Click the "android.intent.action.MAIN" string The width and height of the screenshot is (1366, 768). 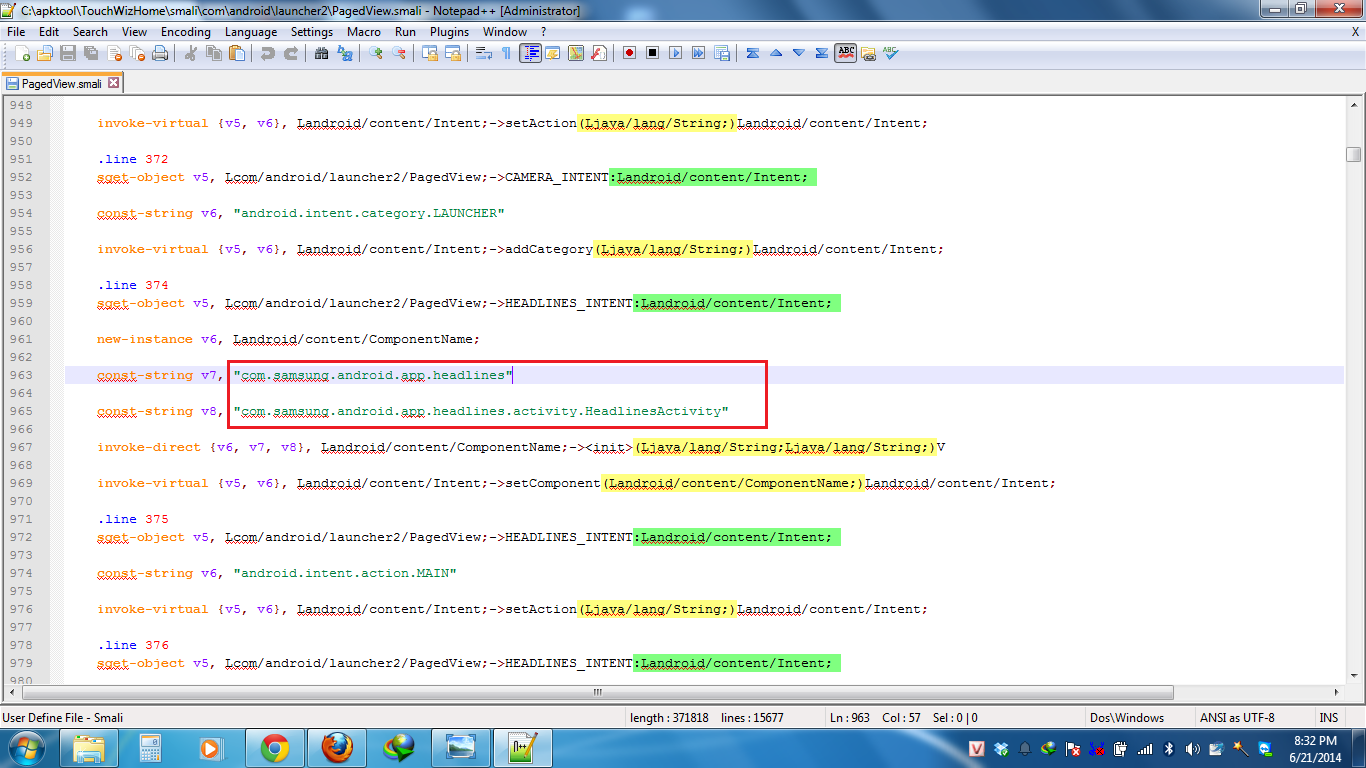(x=345, y=573)
